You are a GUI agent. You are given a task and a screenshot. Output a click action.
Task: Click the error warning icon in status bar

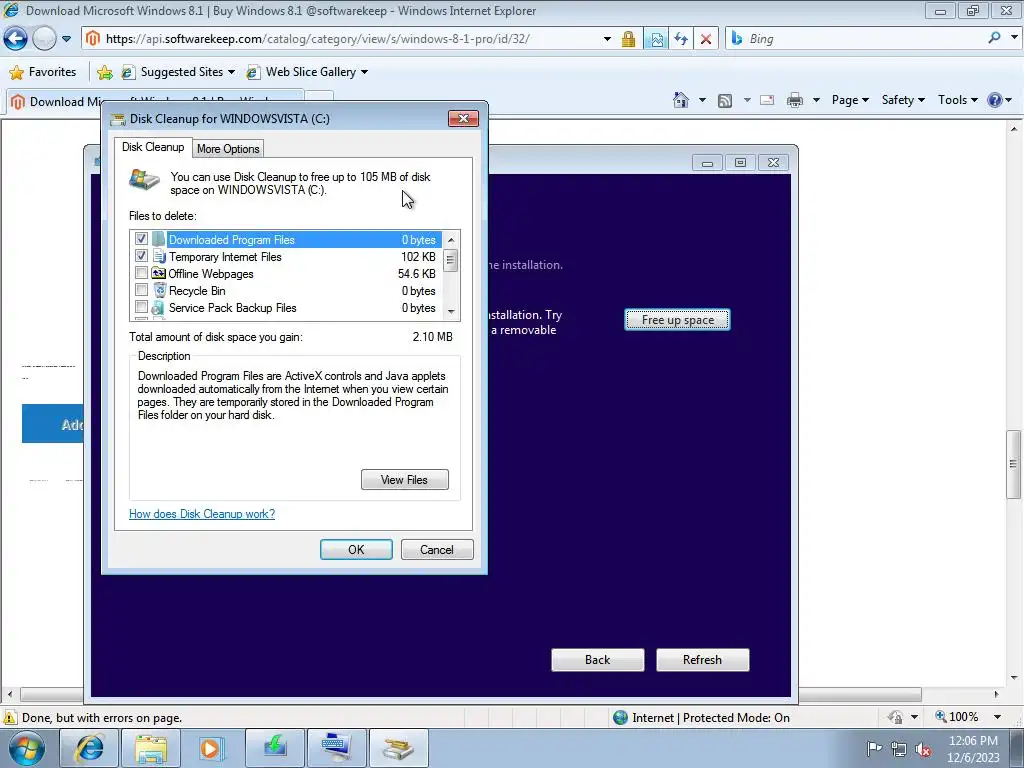(x=10, y=718)
